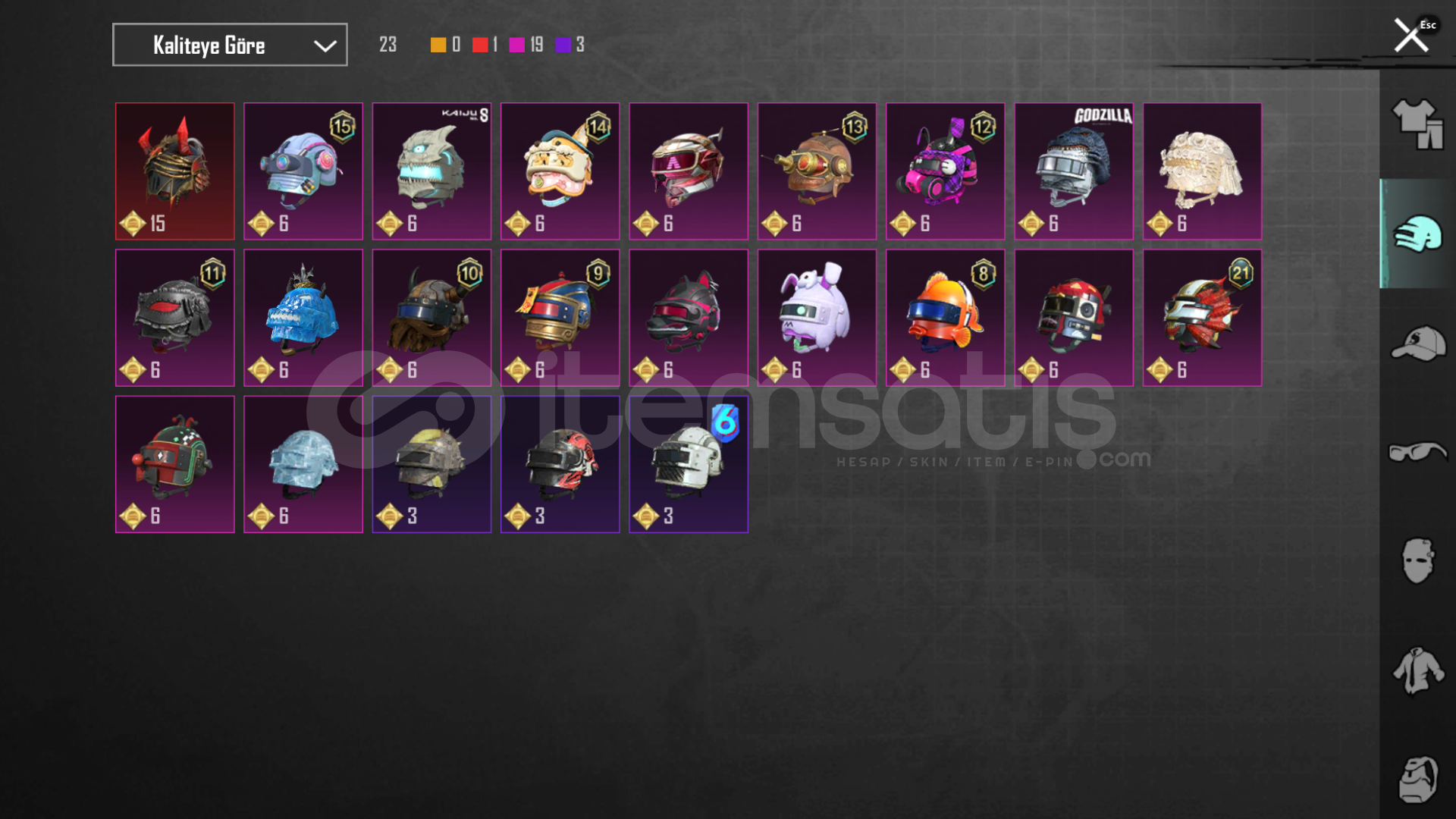Expand sorting options via the chevron arrow

pyautogui.click(x=325, y=46)
